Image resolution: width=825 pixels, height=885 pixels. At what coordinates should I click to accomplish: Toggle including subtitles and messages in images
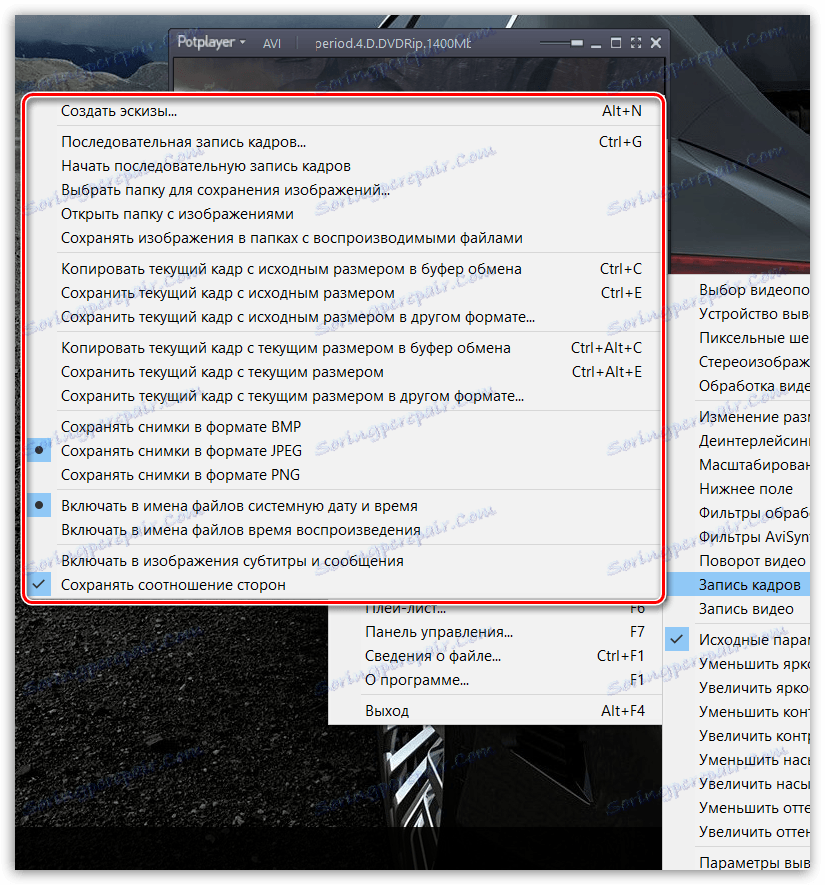point(343,561)
